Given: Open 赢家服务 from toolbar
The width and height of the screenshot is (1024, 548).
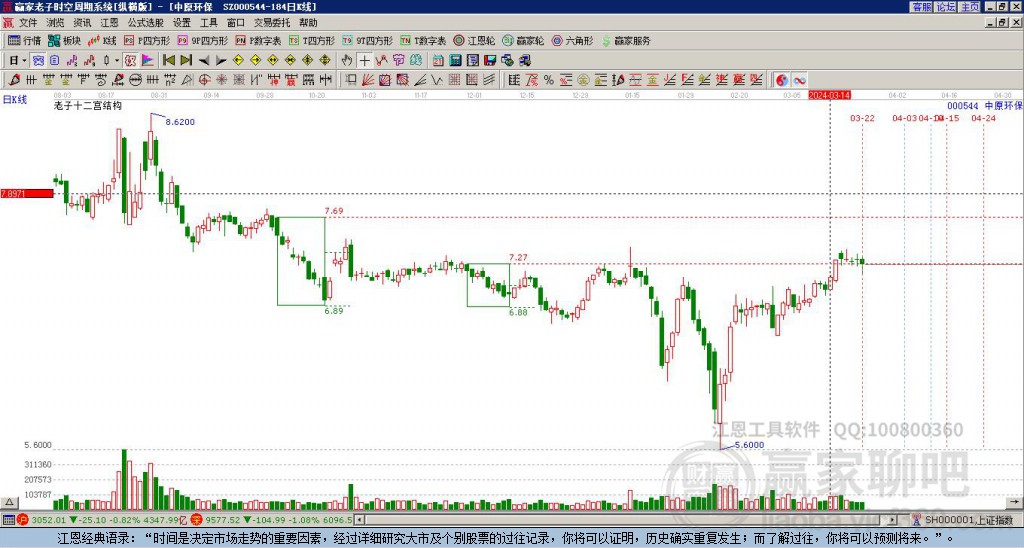Looking at the screenshot, I should [x=626, y=40].
